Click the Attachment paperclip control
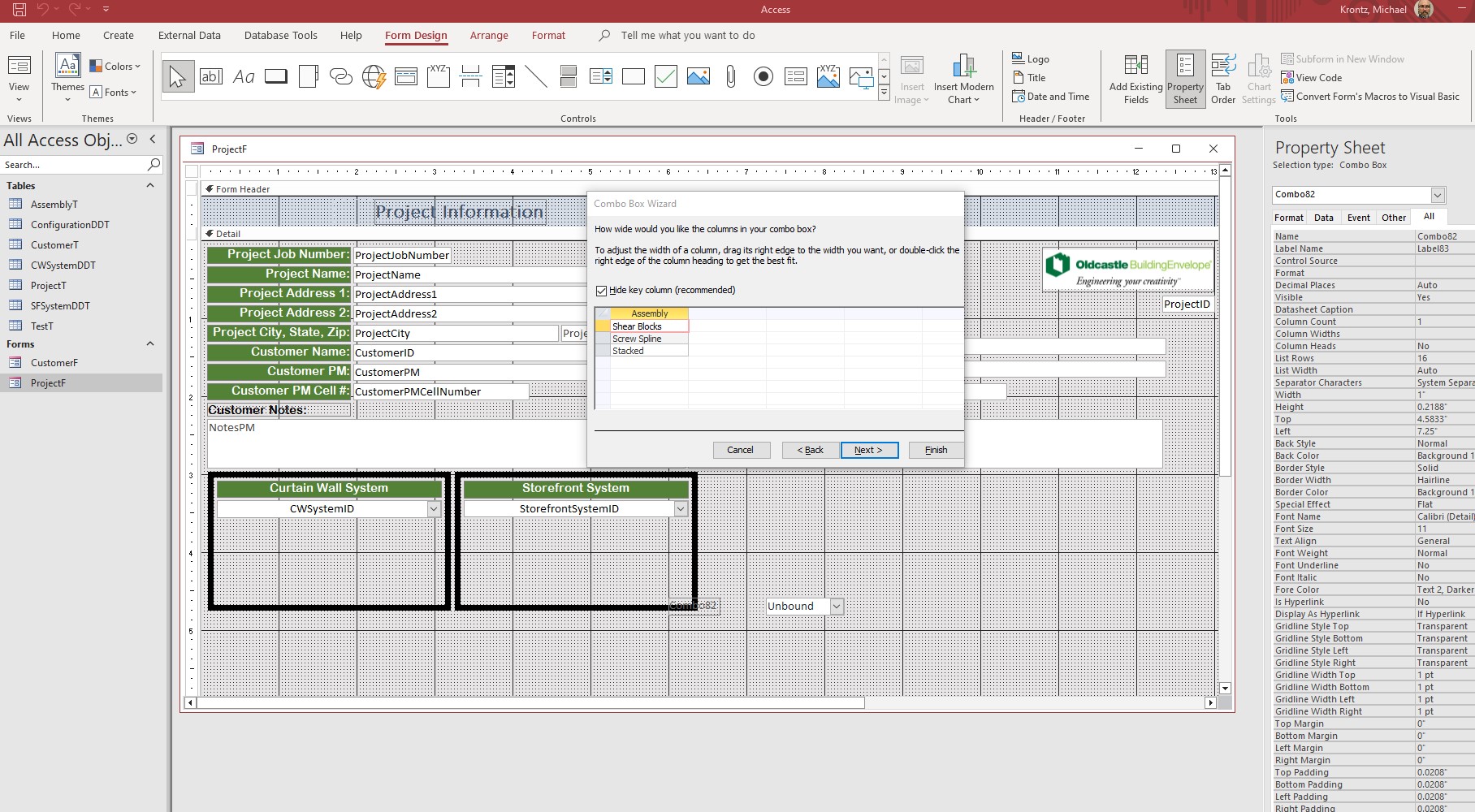This screenshot has width=1475, height=812. tap(731, 77)
